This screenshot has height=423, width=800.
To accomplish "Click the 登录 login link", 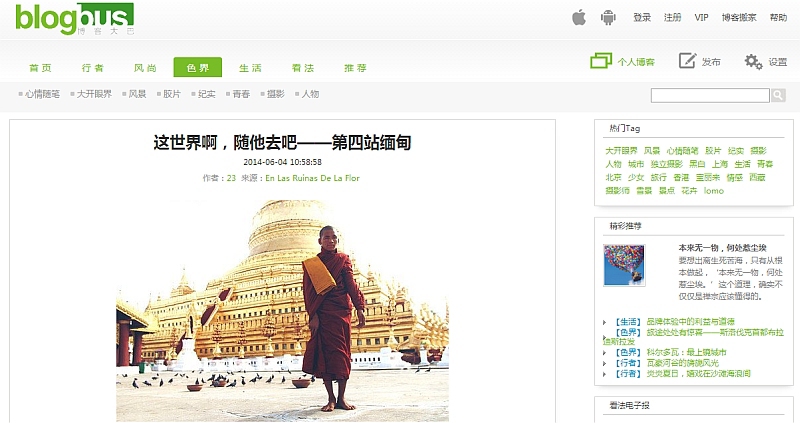I will (642, 17).
